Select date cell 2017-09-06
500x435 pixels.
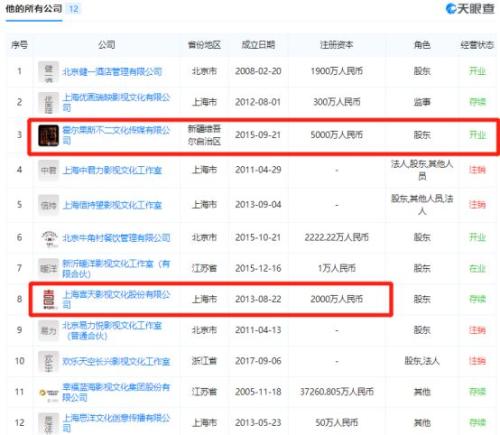tap(258, 361)
